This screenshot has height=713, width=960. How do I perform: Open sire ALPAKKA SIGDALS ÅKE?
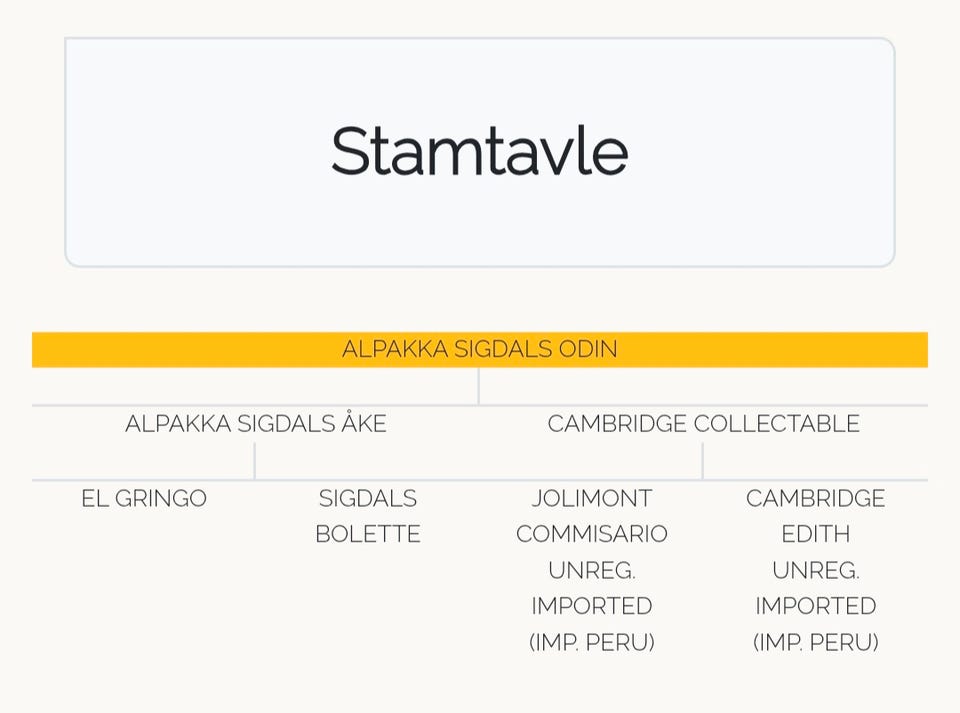click(255, 423)
